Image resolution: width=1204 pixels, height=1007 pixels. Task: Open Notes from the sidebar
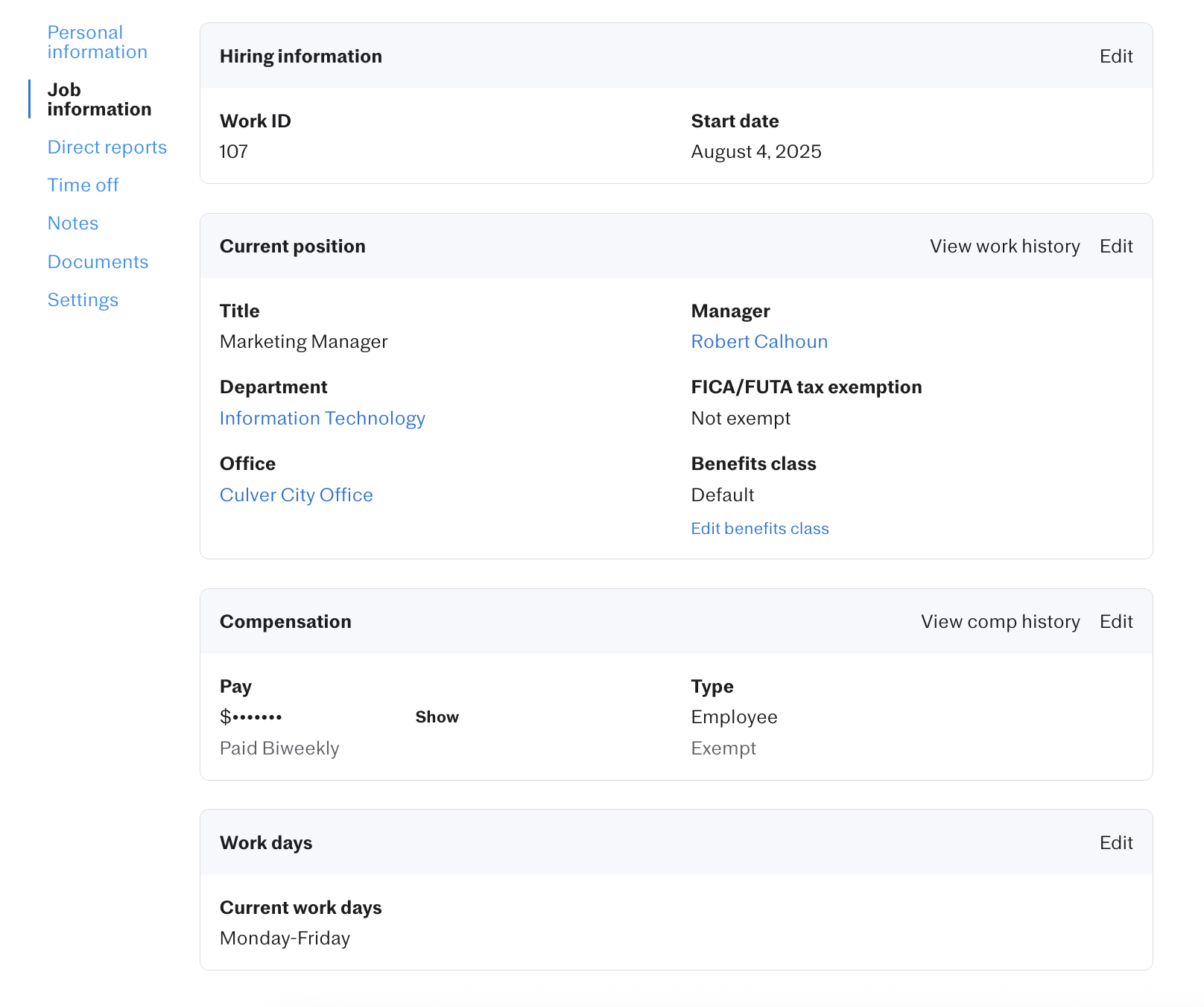tap(72, 223)
